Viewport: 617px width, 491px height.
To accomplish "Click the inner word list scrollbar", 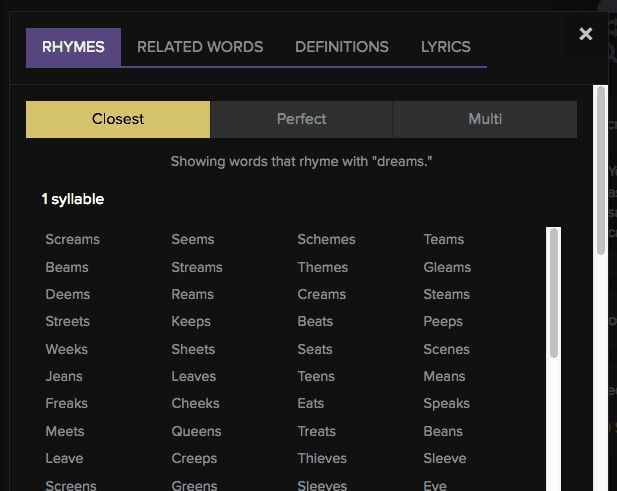I will point(554,293).
